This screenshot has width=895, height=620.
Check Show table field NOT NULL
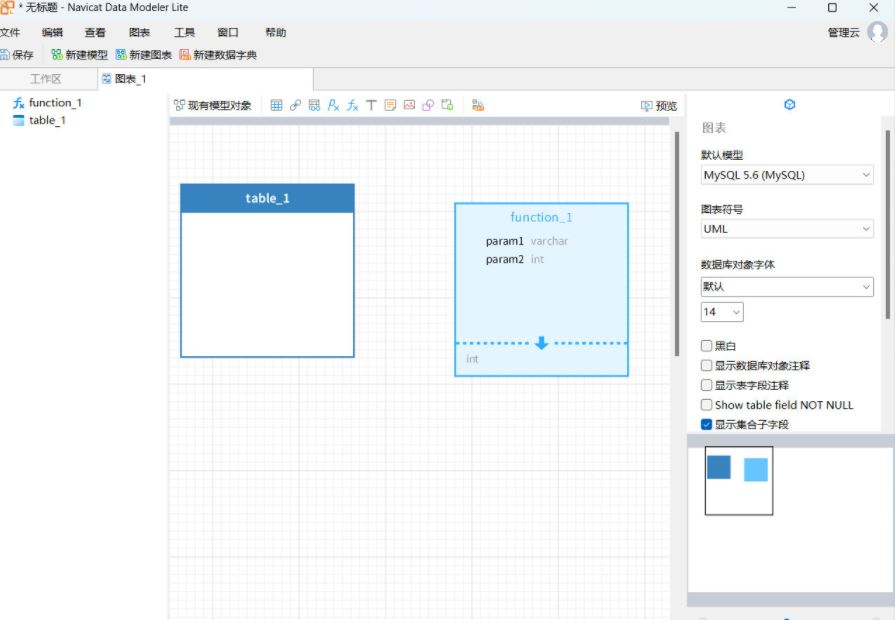click(706, 405)
